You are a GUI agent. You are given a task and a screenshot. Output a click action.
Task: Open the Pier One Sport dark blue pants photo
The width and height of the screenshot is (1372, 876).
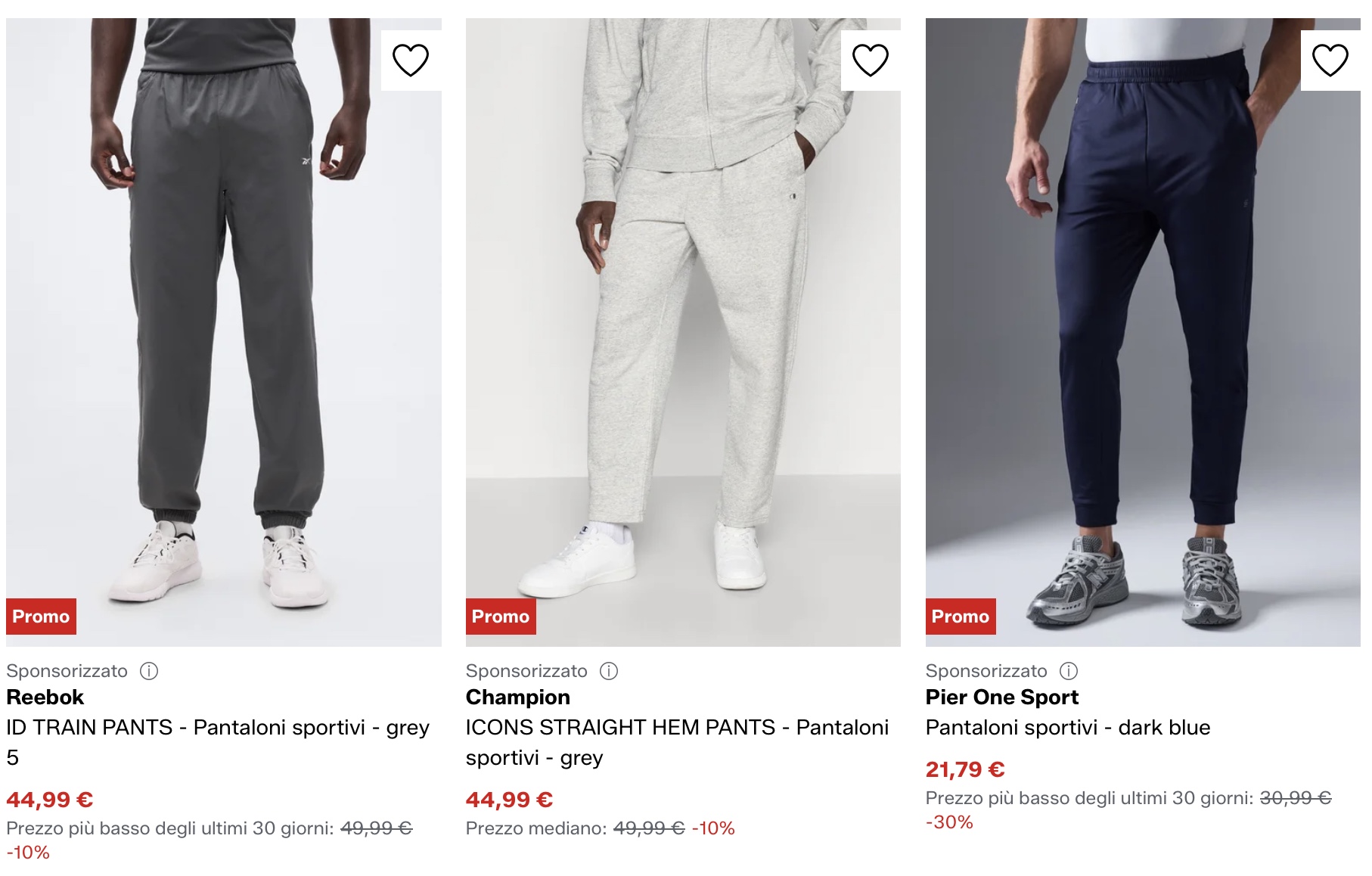coord(1142,325)
